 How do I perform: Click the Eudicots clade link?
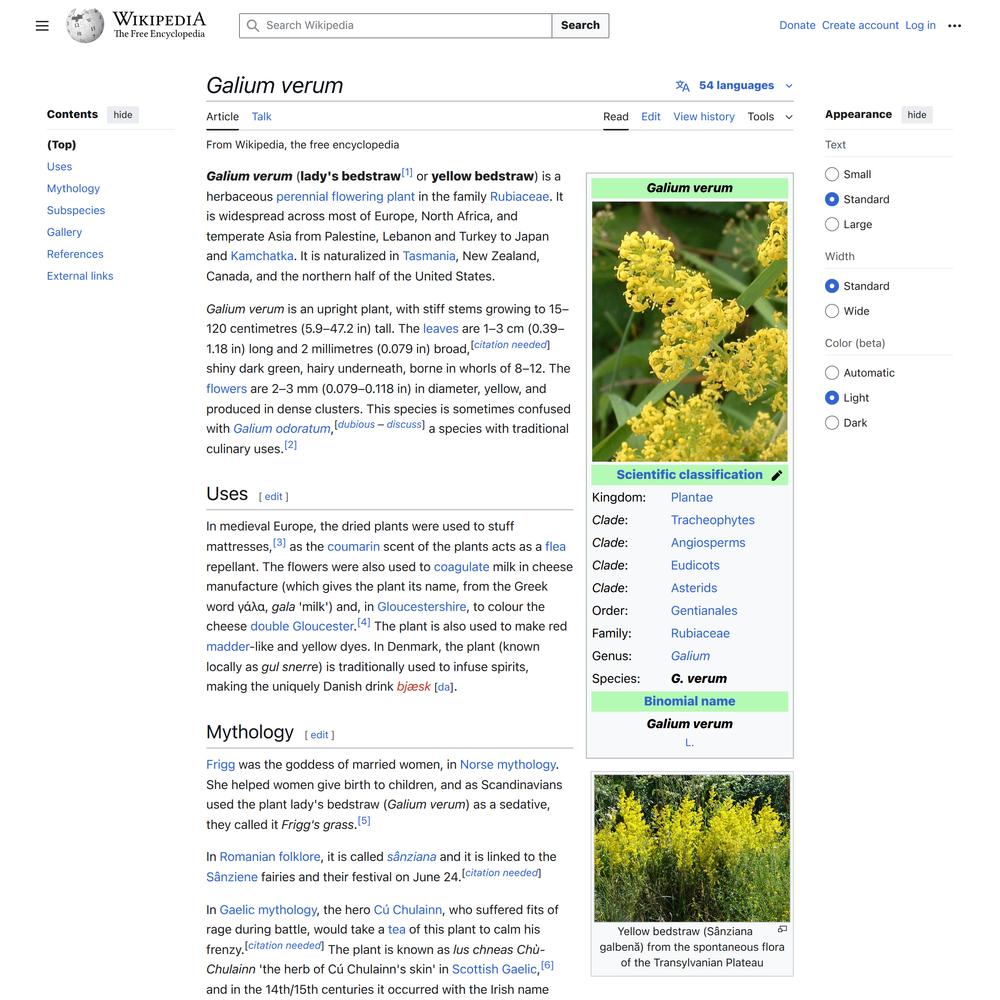pyautogui.click(x=695, y=566)
